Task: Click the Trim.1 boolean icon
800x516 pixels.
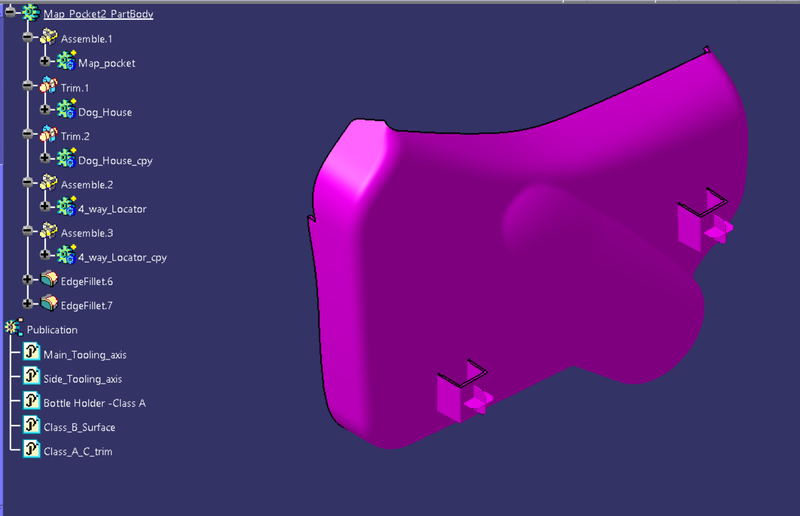Action: pyautogui.click(x=48, y=86)
